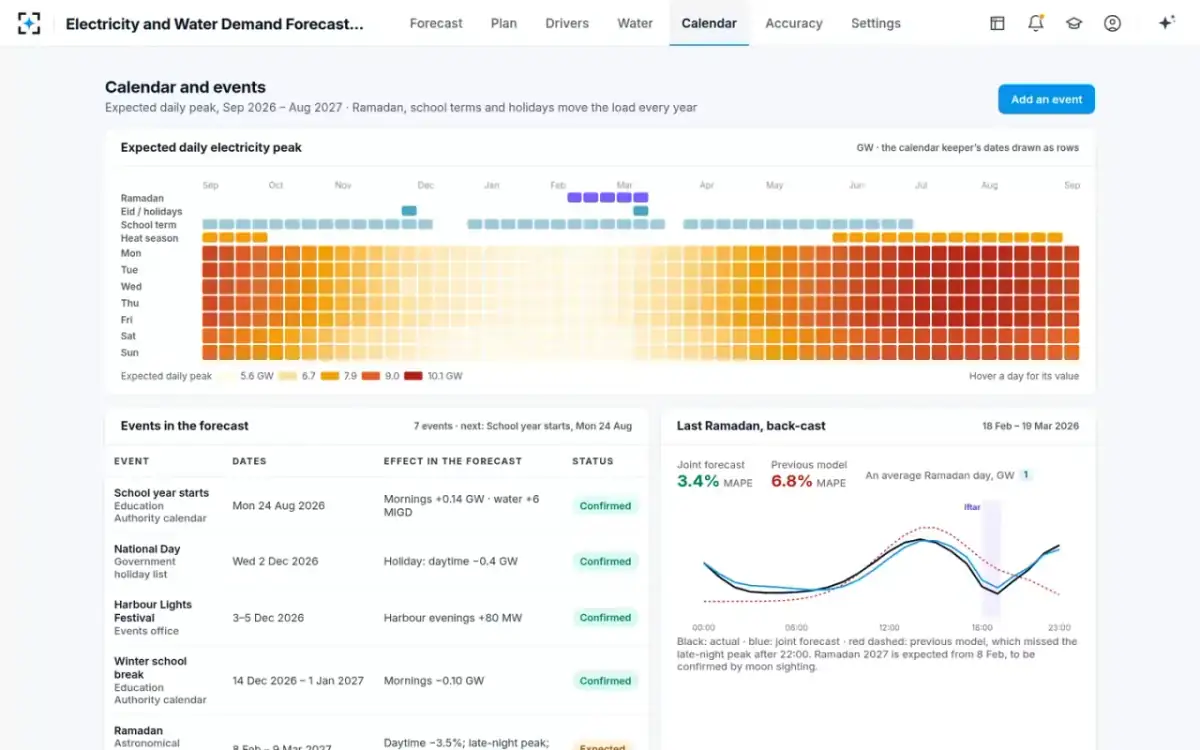
Task: Click the Sun row label
Action: click(x=130, y=353)
